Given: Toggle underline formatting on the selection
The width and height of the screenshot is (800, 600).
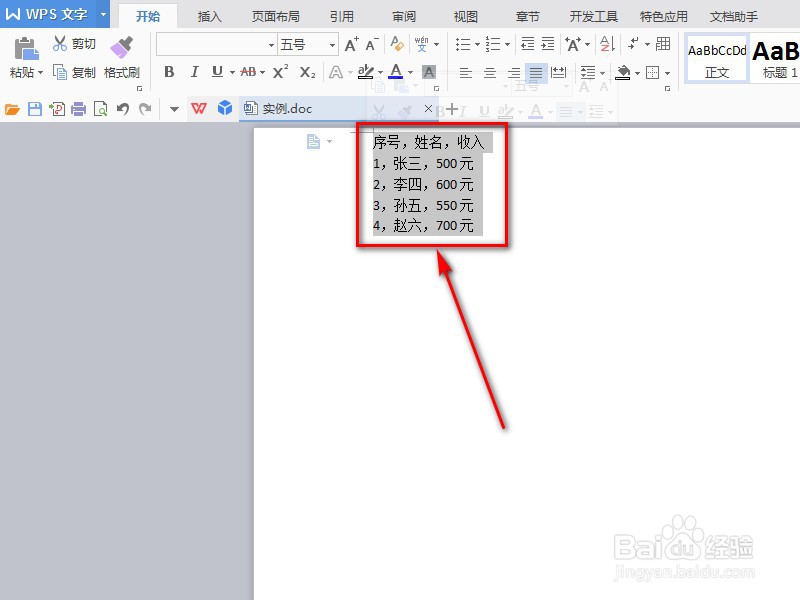Looking at the screenshot, I should [x=219, y=72].
